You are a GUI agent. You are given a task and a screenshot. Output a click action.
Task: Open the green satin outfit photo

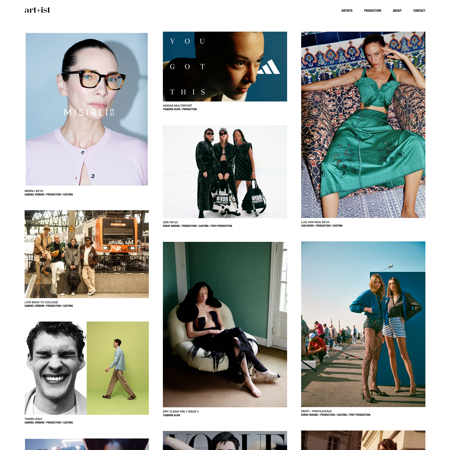(363, 125)
